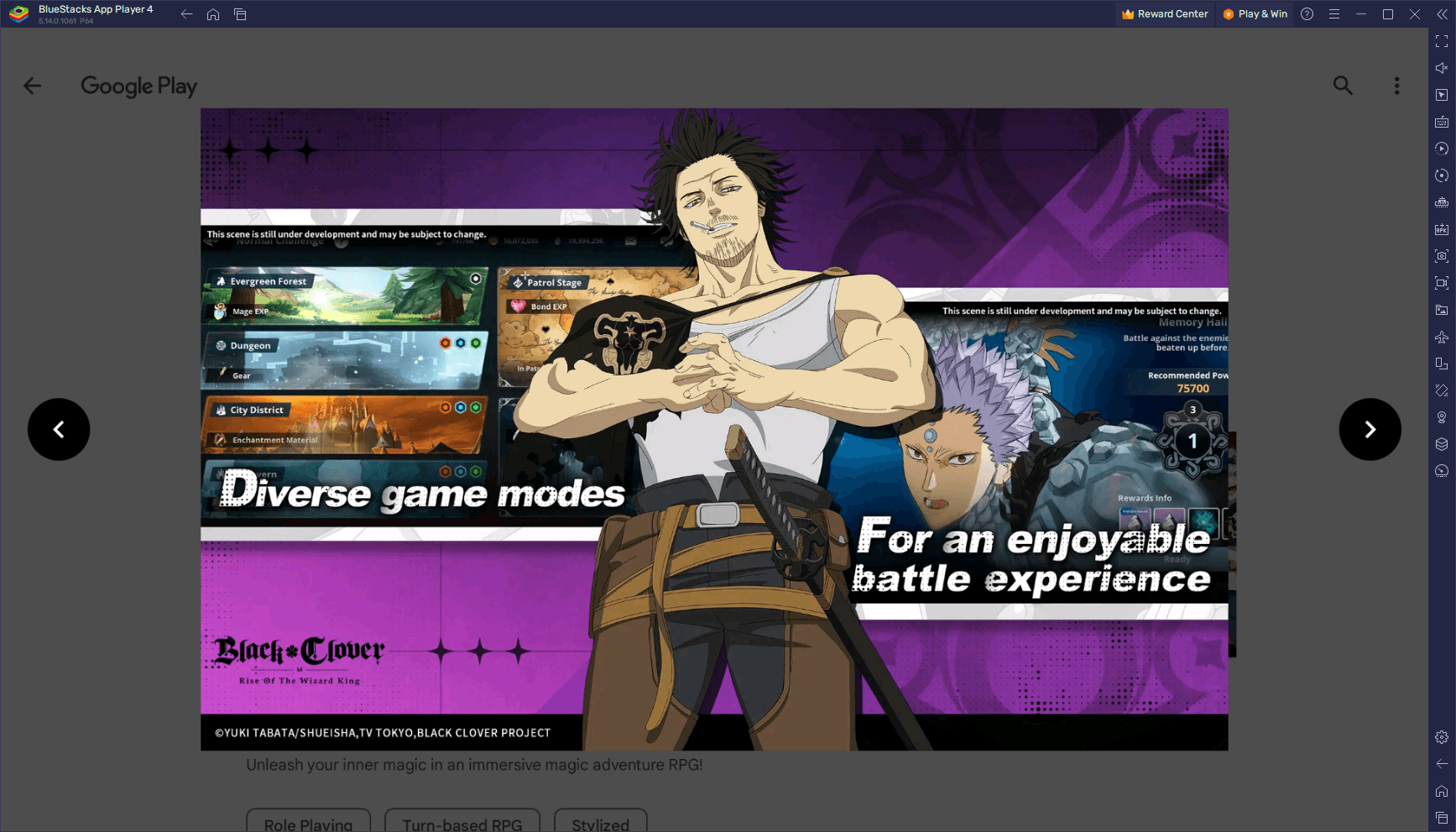Toggle airplane mode icon
The image size is (1456, 832).
[1442, 337]
